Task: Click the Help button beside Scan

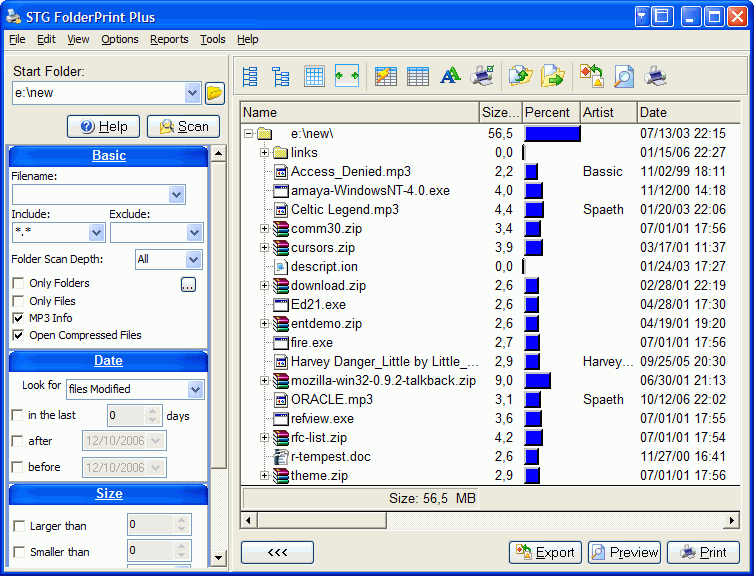Action: [103, 126]
